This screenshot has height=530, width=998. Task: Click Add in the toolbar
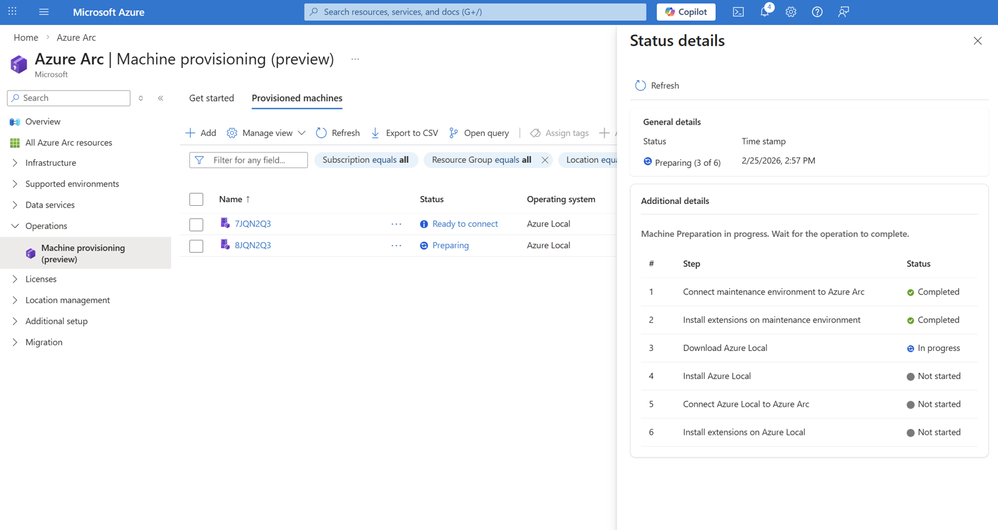pyautogui.click(x=200, y=133)
